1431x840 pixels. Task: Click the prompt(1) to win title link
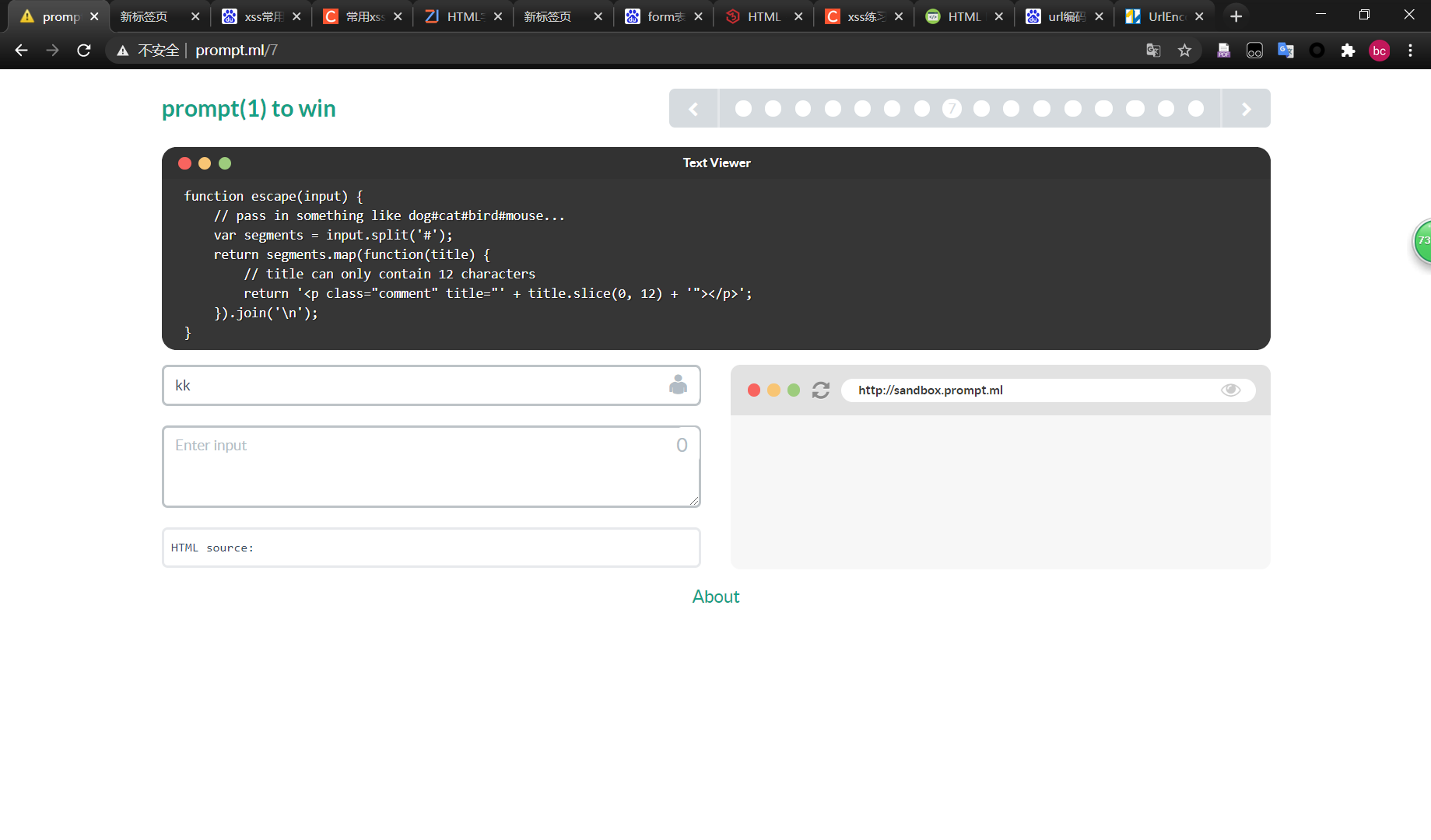[x=248, y=109]
